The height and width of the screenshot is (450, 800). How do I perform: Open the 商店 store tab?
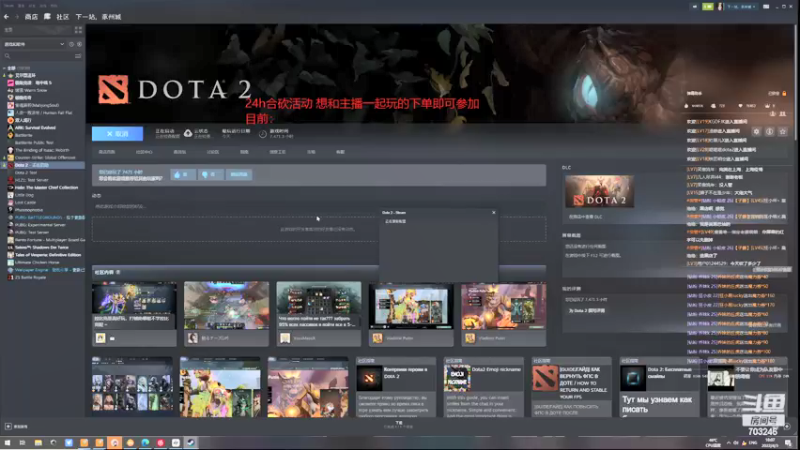click(31, 17)
